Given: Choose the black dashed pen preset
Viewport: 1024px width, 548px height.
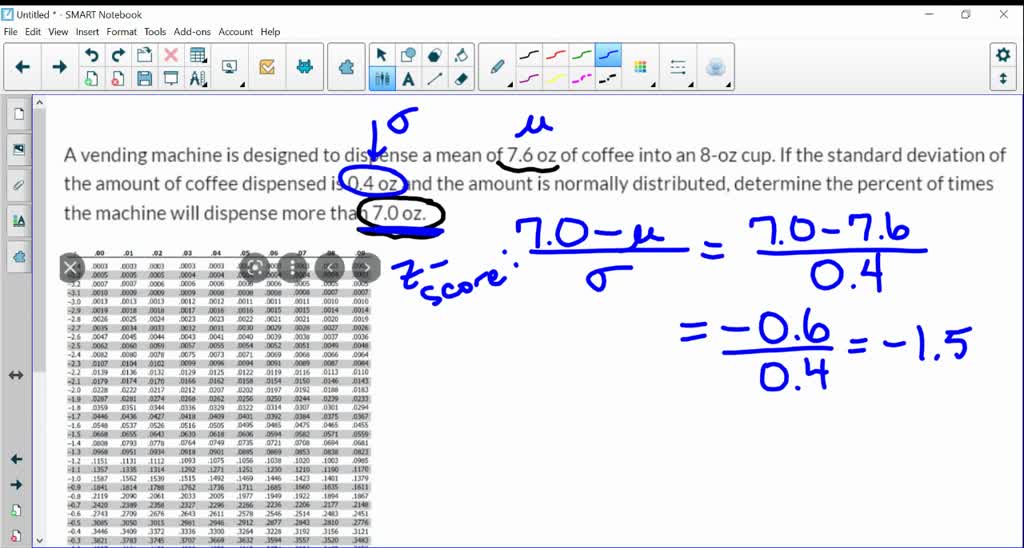Looking at the screenshot, I should [608, 79].
